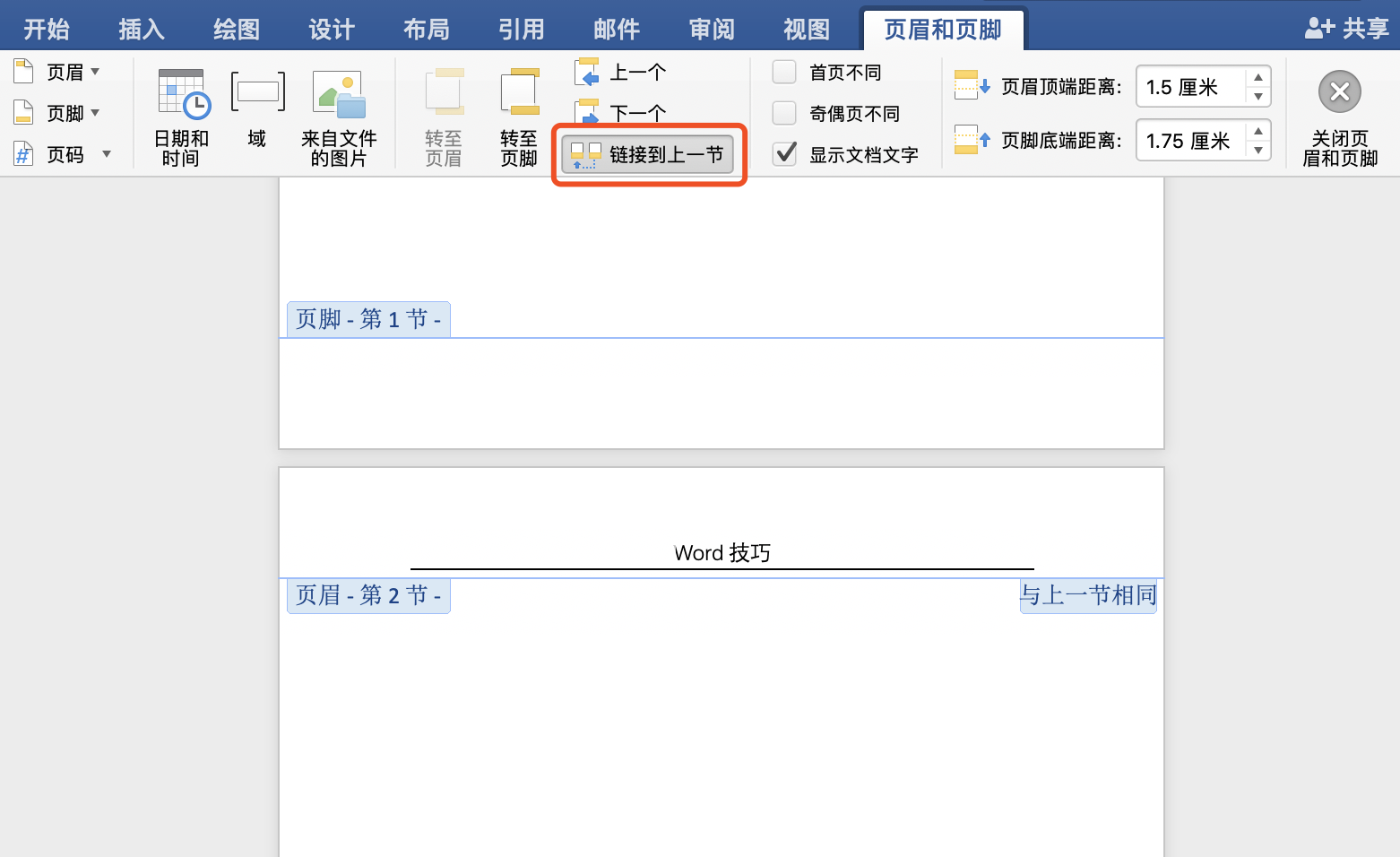Screen dimensions: 1400x857
Task: Expand the 页眉 dropdown arrow
Action: click(95, 71)
